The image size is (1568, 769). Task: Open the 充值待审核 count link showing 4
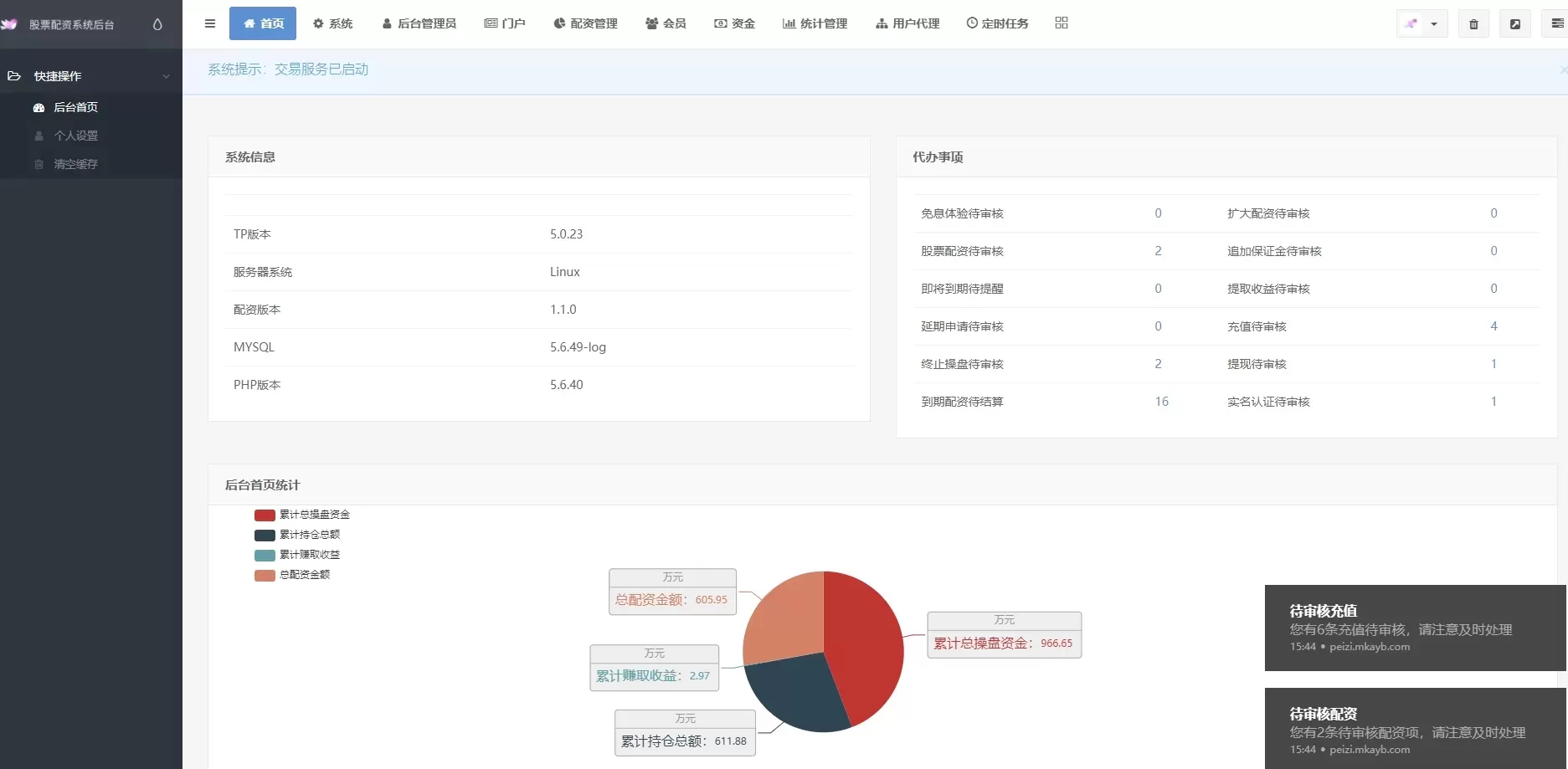(x=1493, y=326)
